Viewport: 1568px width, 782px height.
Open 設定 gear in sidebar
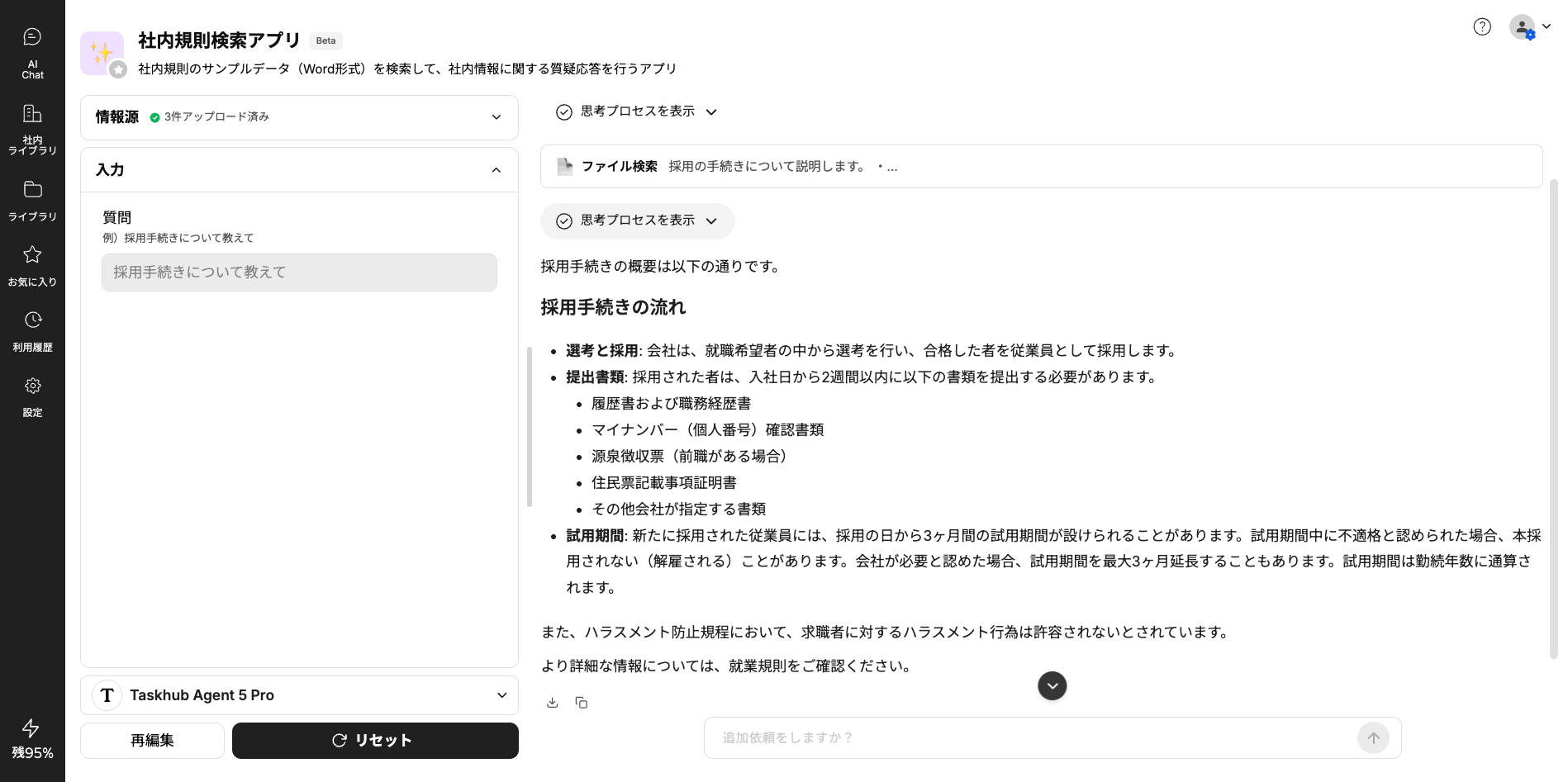click(32, 396)
